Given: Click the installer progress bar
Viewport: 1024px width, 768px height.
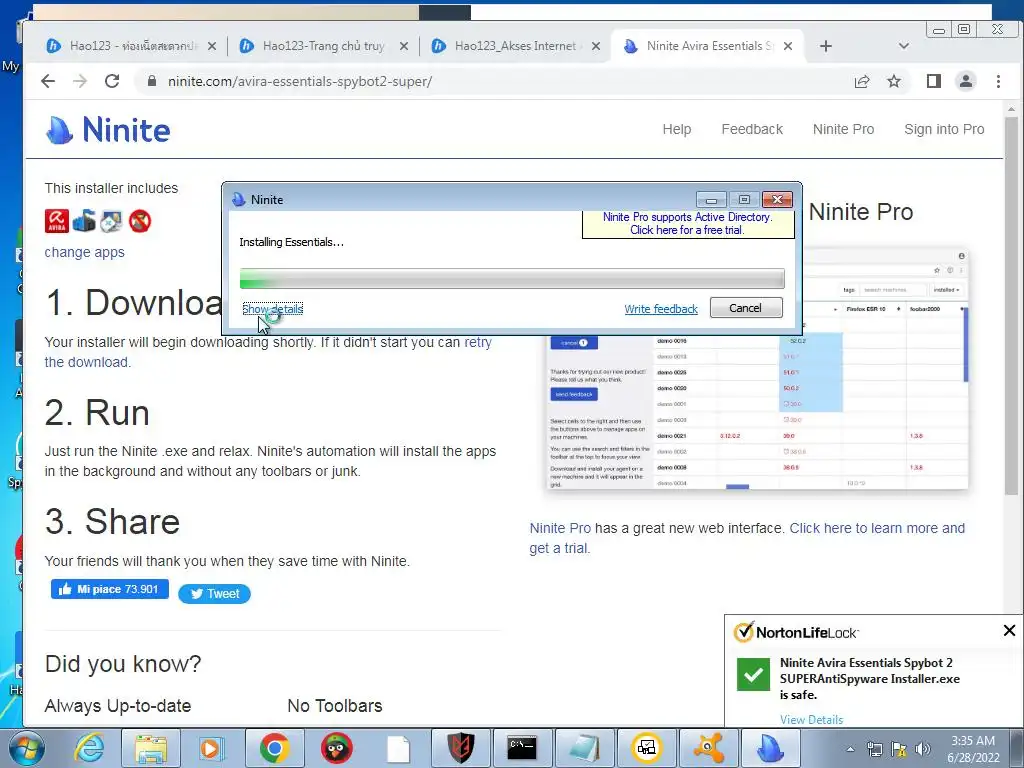Looking at the screenshot, I should (512, 278).
